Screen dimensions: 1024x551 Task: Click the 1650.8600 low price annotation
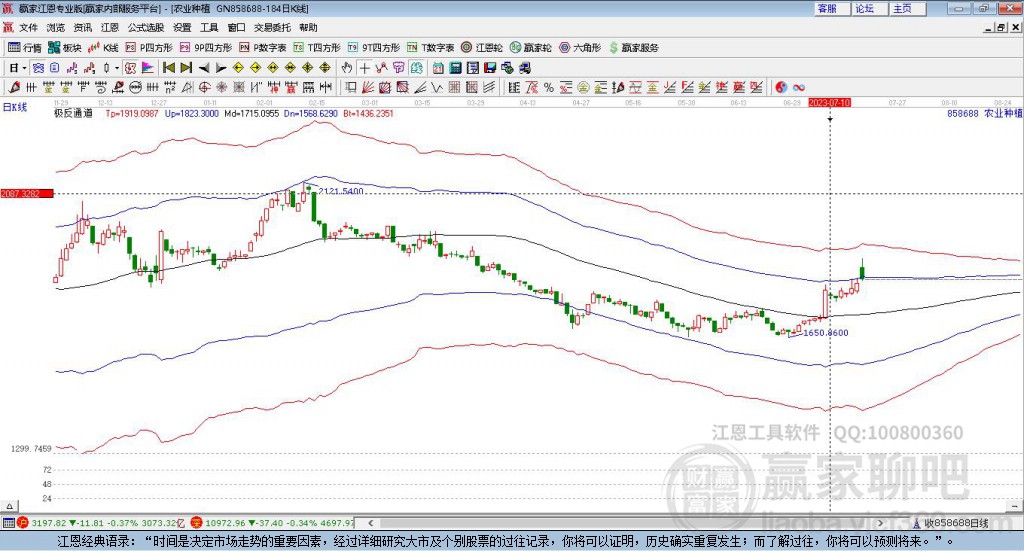coord(825,332)
